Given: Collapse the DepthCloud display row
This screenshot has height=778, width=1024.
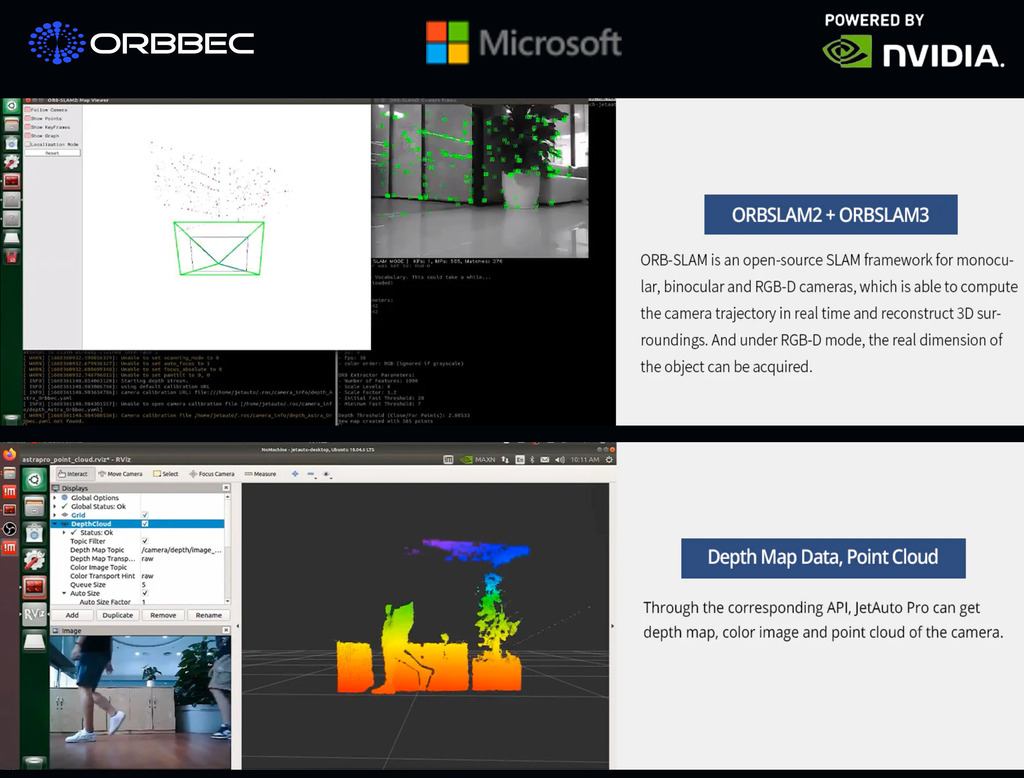Looking at the screenshot, I should click(55, 524).
